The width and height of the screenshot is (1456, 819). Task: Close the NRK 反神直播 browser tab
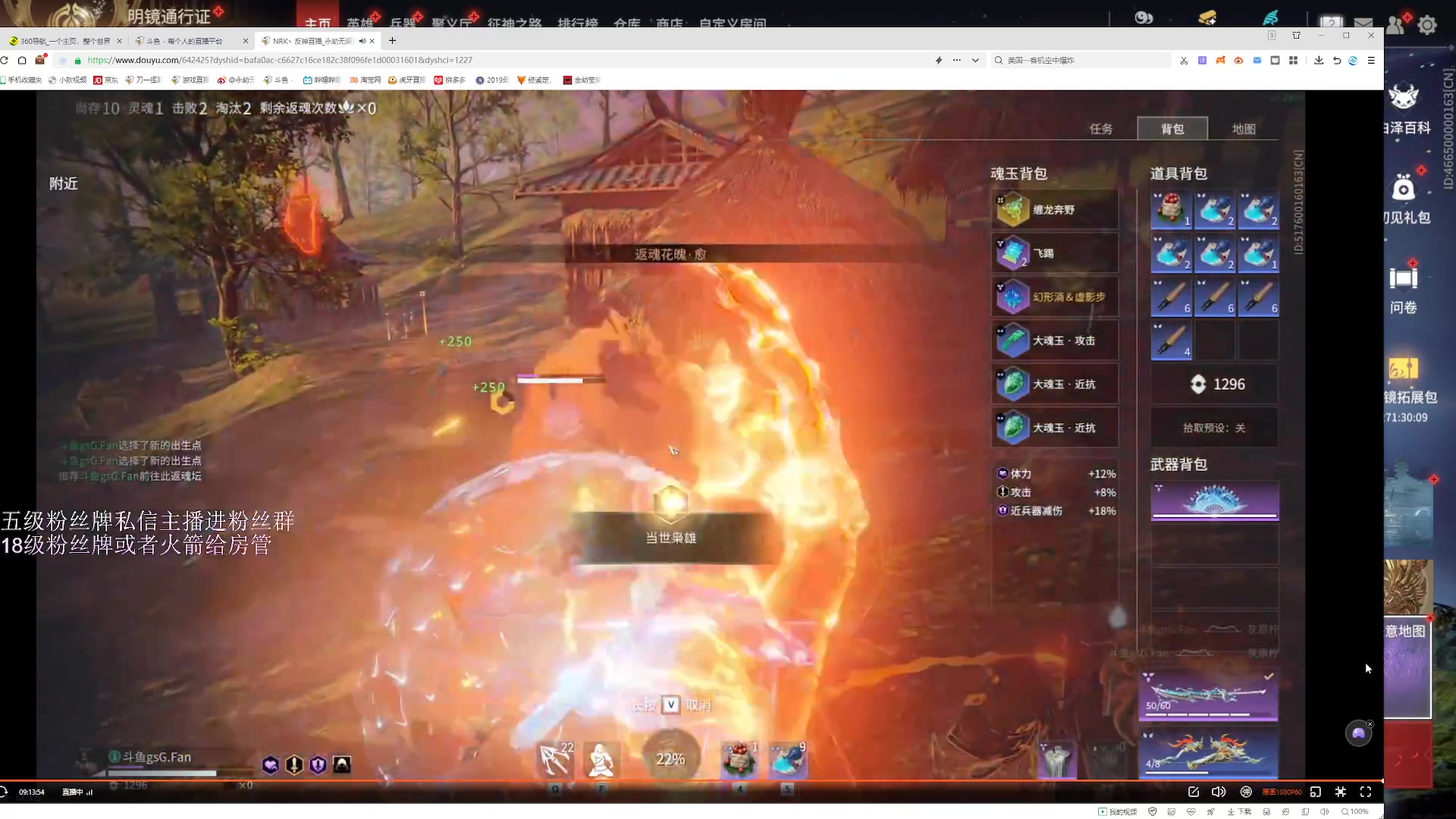tap(372, 41)
